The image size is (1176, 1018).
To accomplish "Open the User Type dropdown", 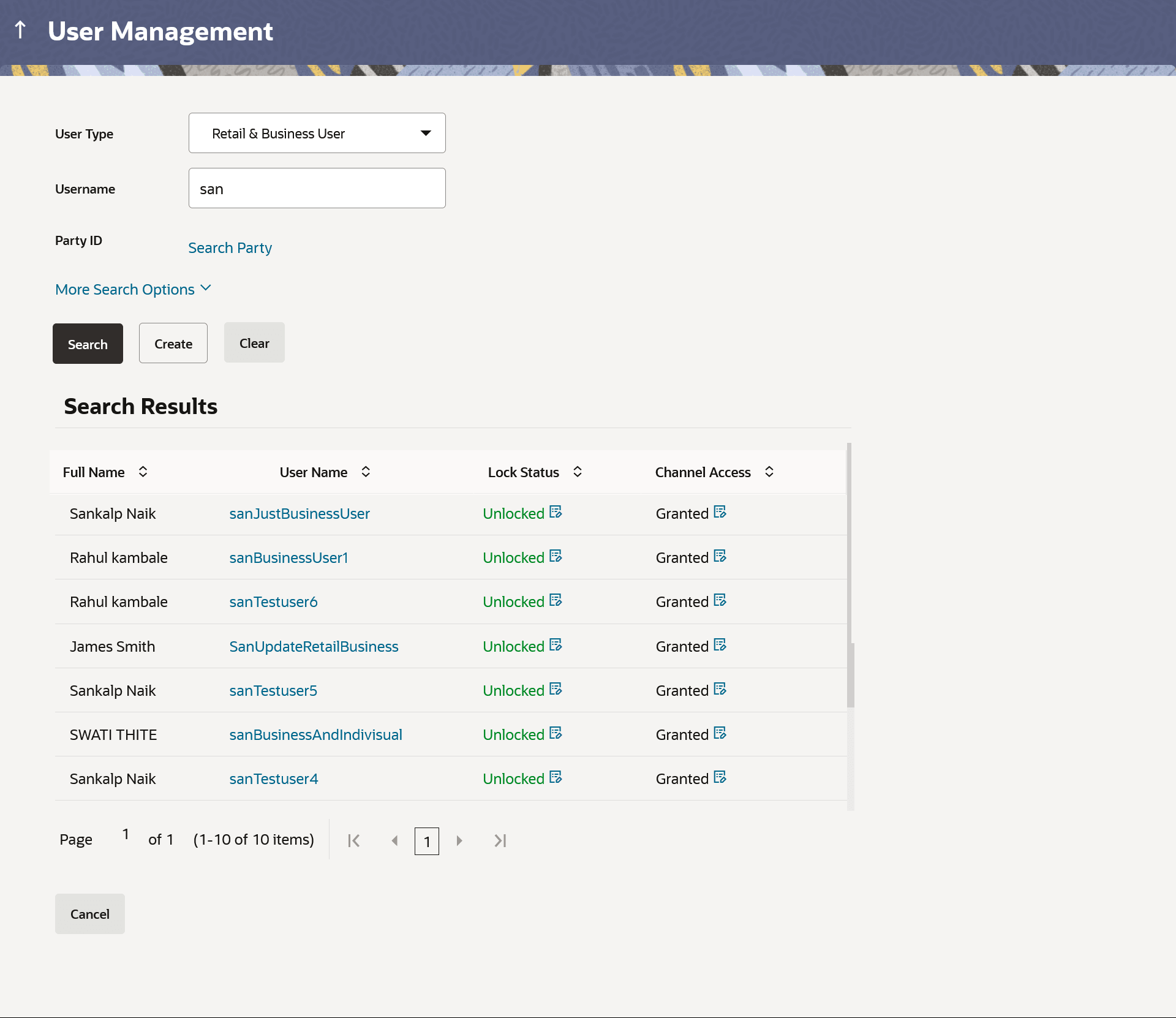I will (317, 133).
